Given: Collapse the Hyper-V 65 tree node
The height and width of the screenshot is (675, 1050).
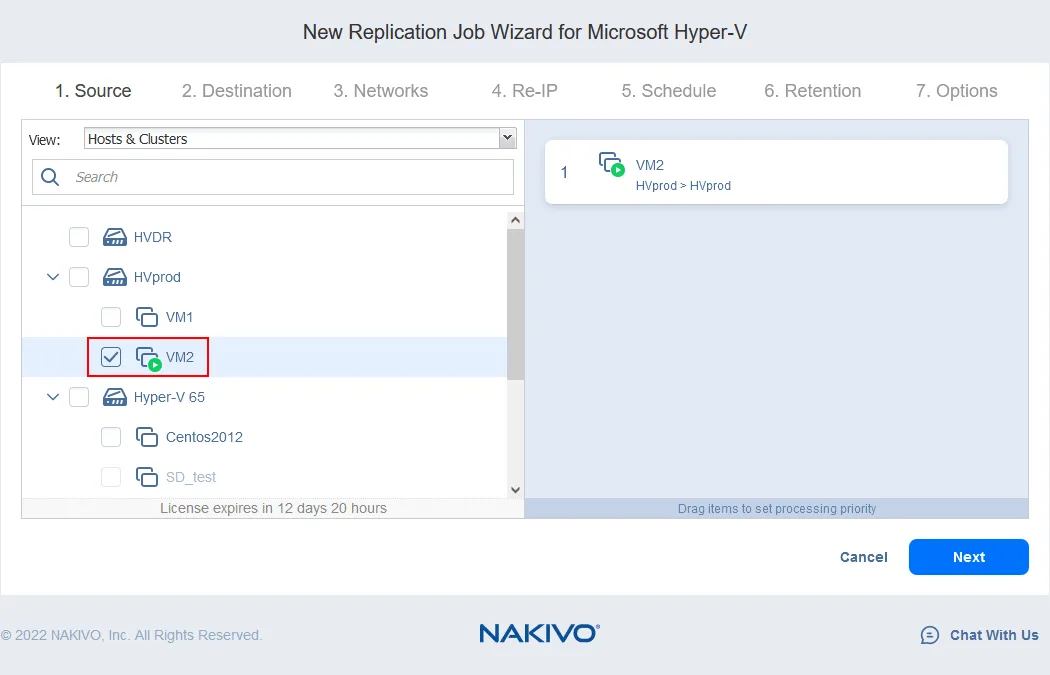Looking at the screenshot, I should (53, 397).
